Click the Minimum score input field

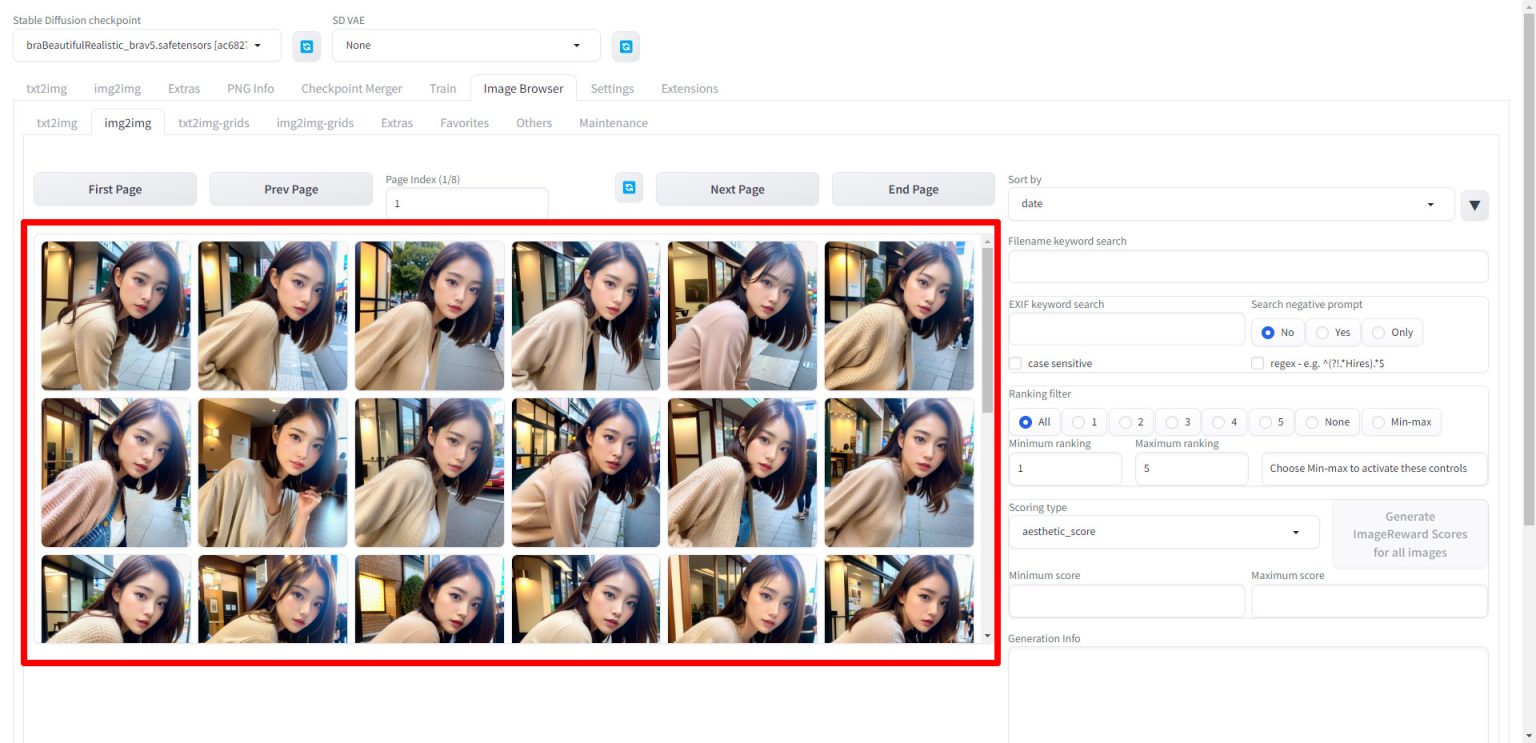[1126, 600]
